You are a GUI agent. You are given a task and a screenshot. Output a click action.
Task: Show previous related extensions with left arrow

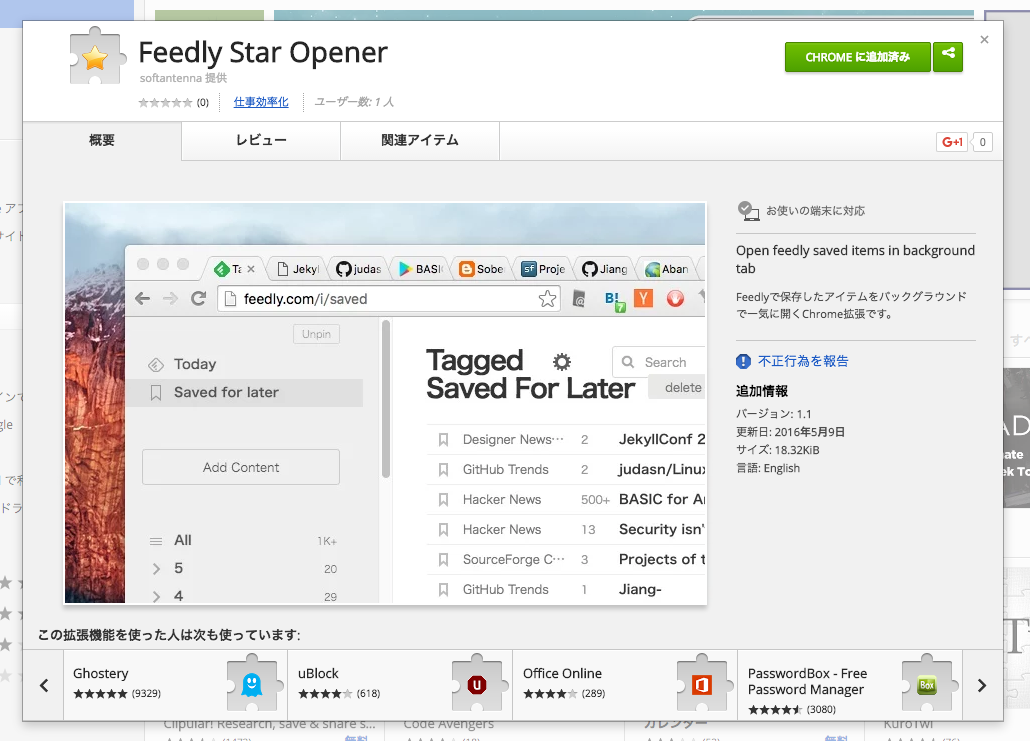click(x=44, y=686)
